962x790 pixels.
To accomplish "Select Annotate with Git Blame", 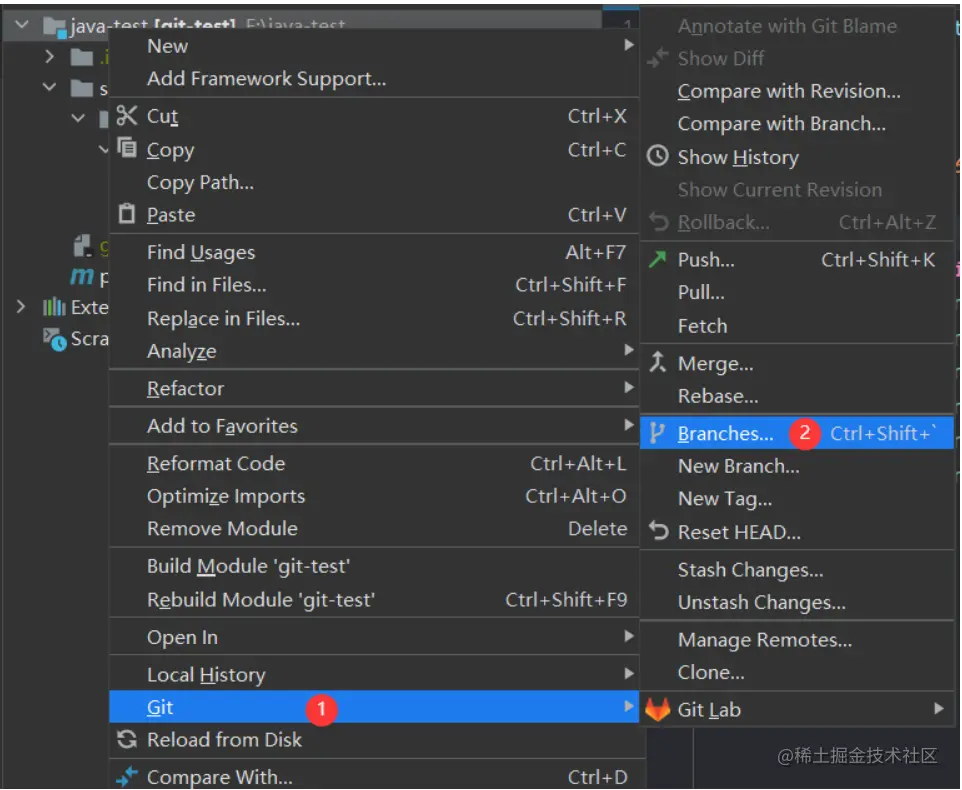I will point(796,26).
